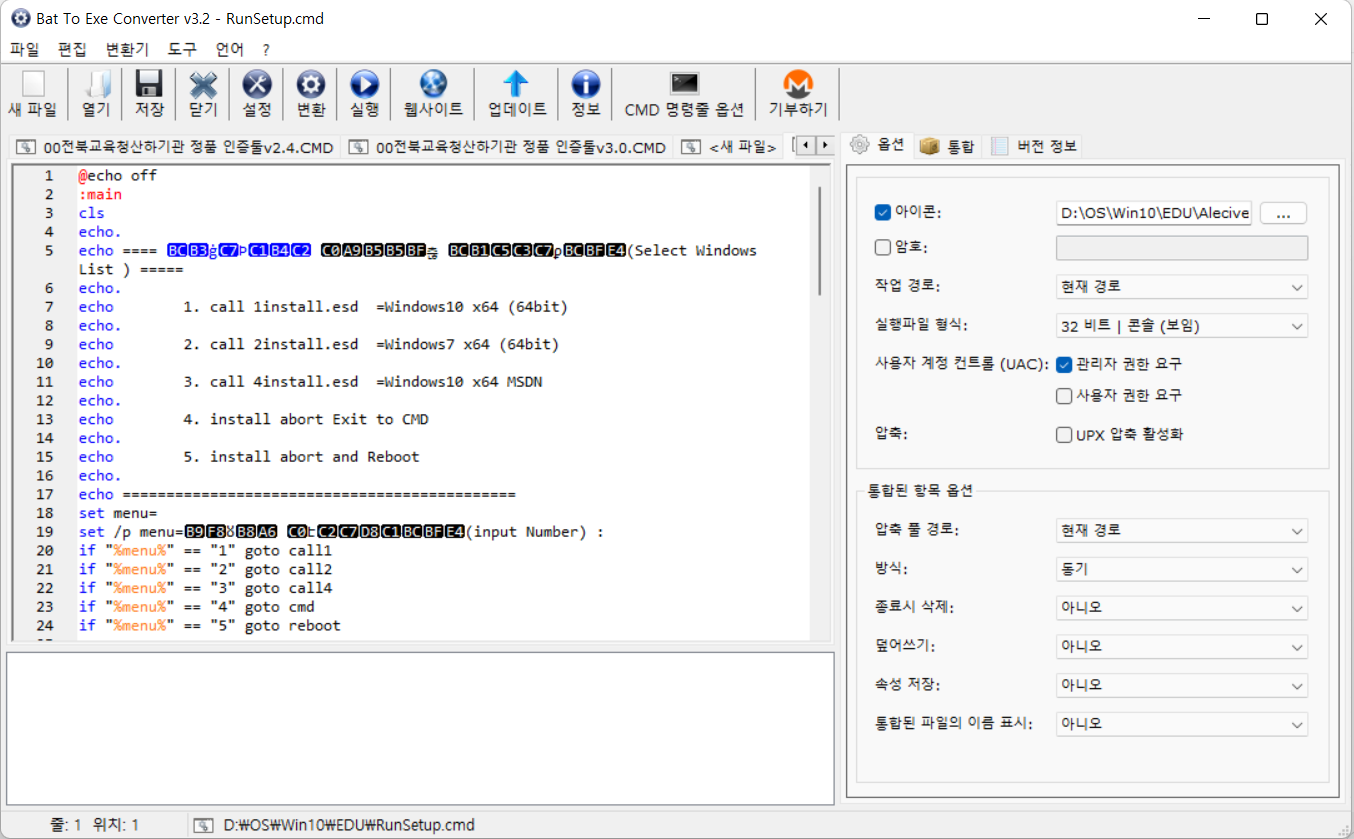Click the ':main' label on line 2
This screenshot has width=1354, height=839.
pyautogui.click(x=100, y=195)
